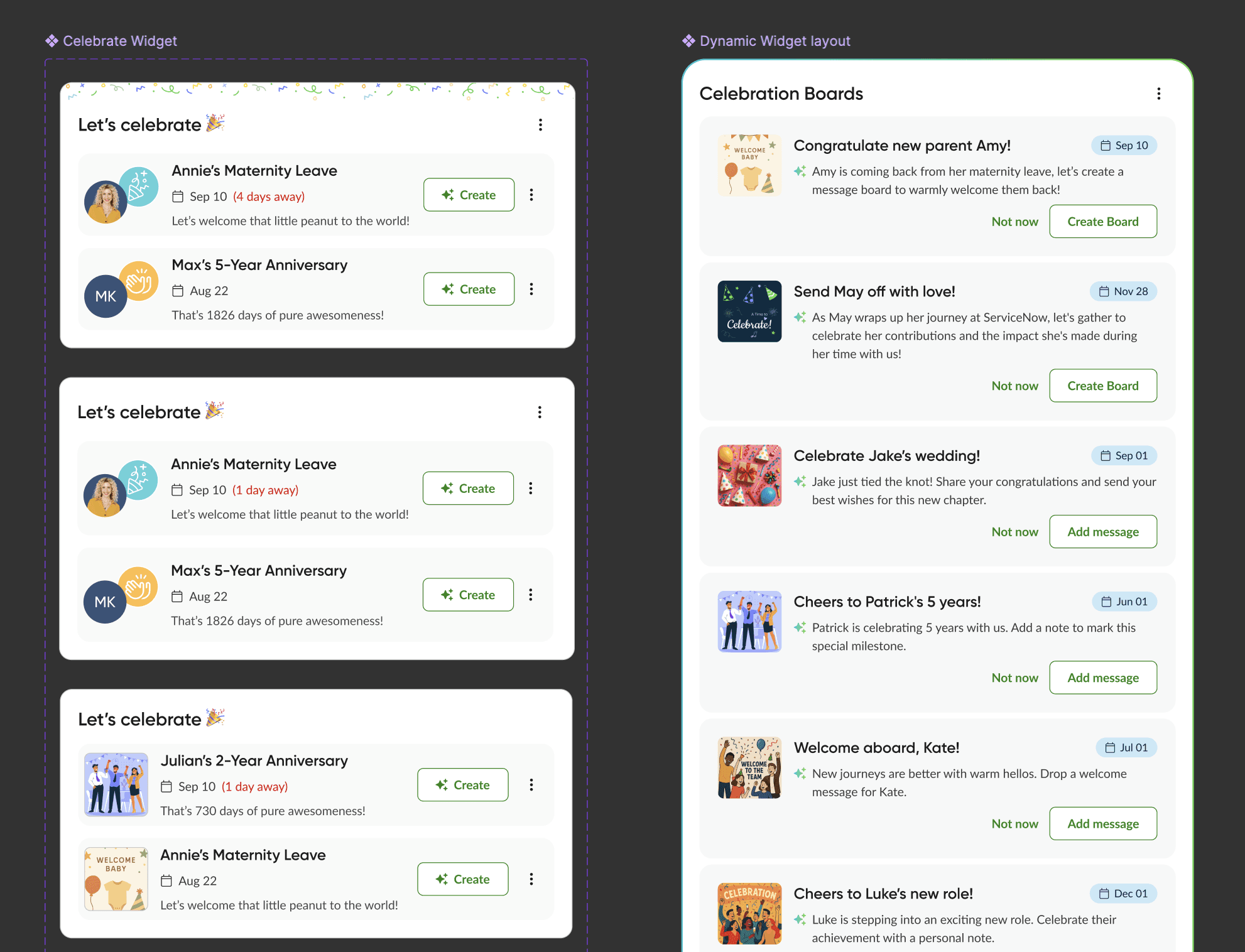Viewport: 1245px width, 952px height.
Task: Click Sep 10 date badge on Amy card
Action: (1124, 146)
